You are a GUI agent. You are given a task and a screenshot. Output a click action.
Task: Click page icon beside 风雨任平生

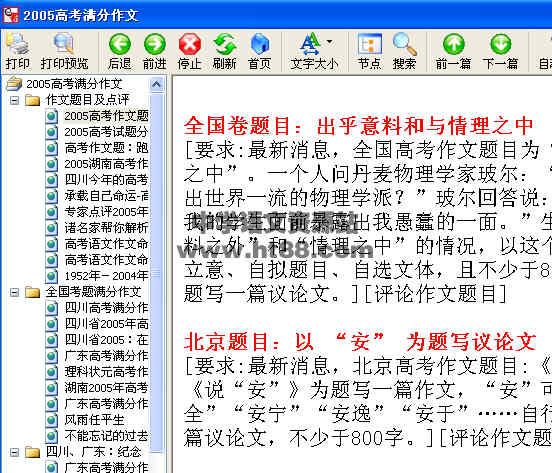click(52, 420)
